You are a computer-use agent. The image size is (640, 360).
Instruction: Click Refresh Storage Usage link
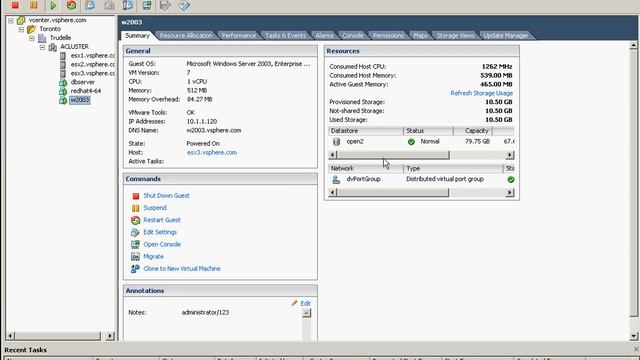(481, 93)
